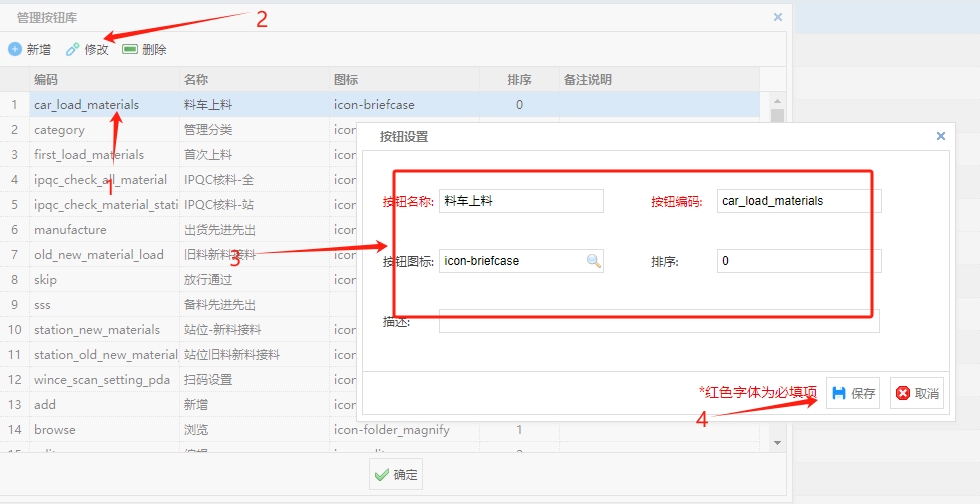Close the 按钮设置 dialog
The height and width of the screenshot is (504, 980).
[x=940, y=136]
